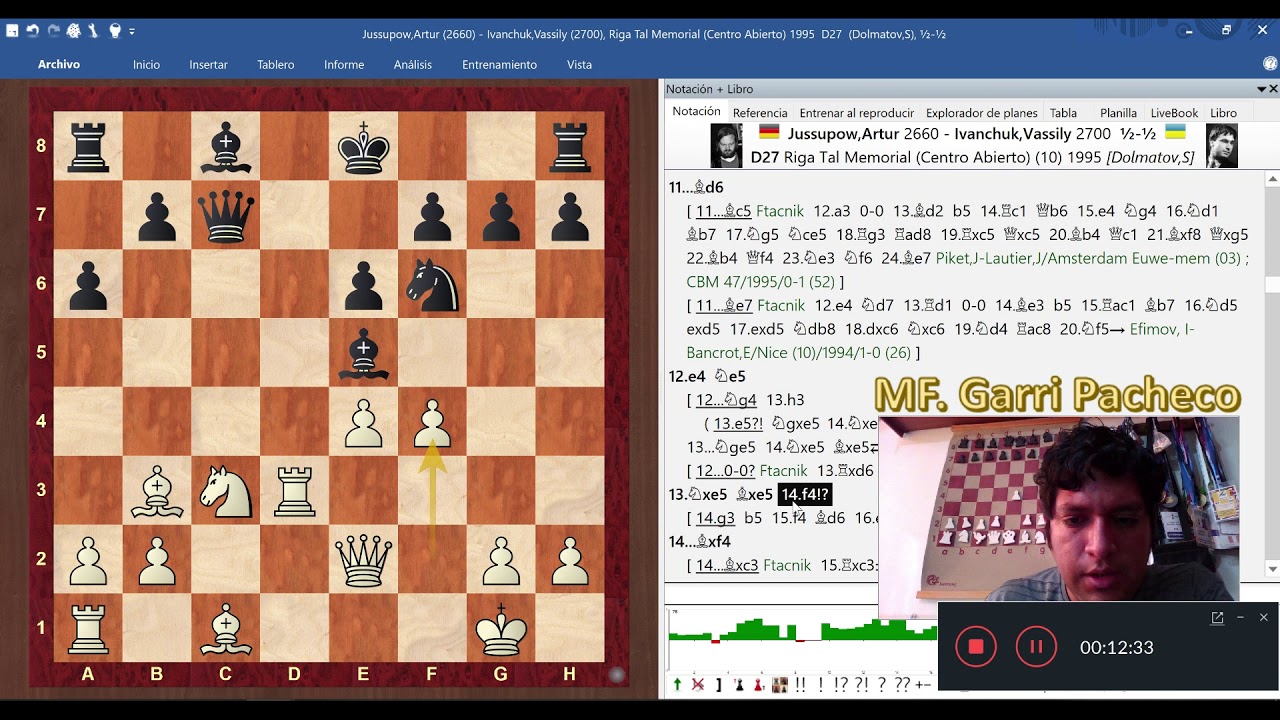This screenshot has width=1280, height=720.
Task: Switch to the Libro tab
Action: click(1223, 113)
